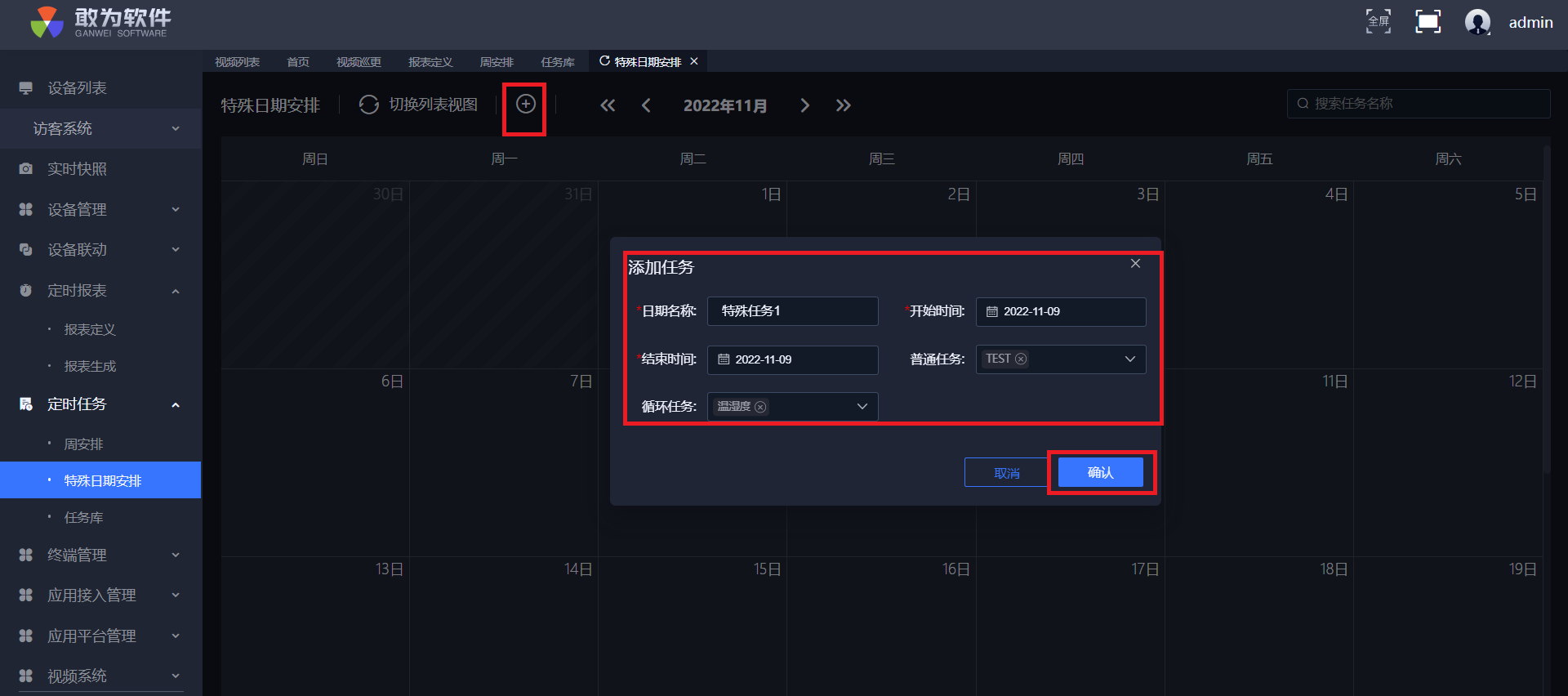
Task: Open 周安排 in sidebar
Action: 83,444
